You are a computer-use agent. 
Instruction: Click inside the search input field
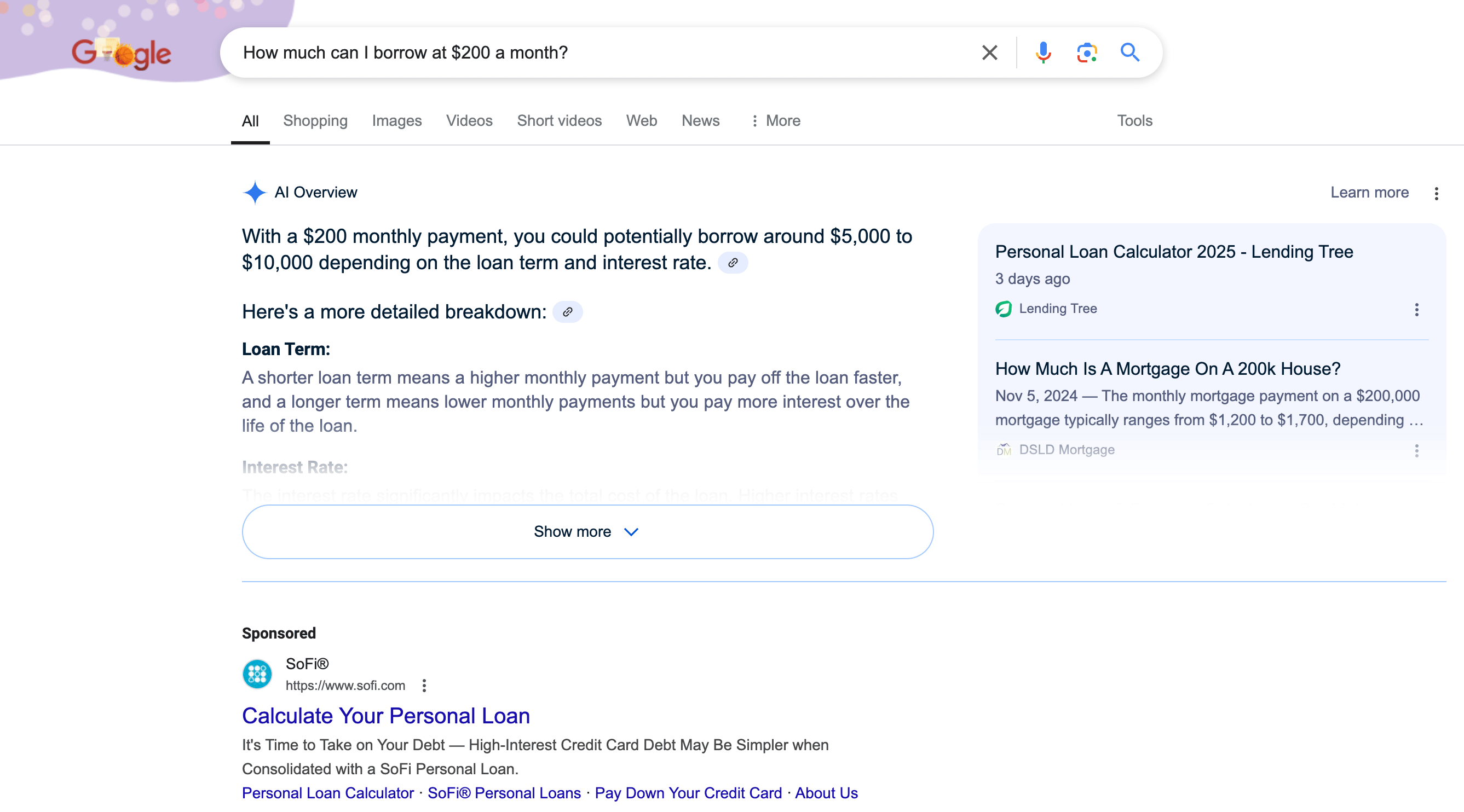click(x=568, y=52)
